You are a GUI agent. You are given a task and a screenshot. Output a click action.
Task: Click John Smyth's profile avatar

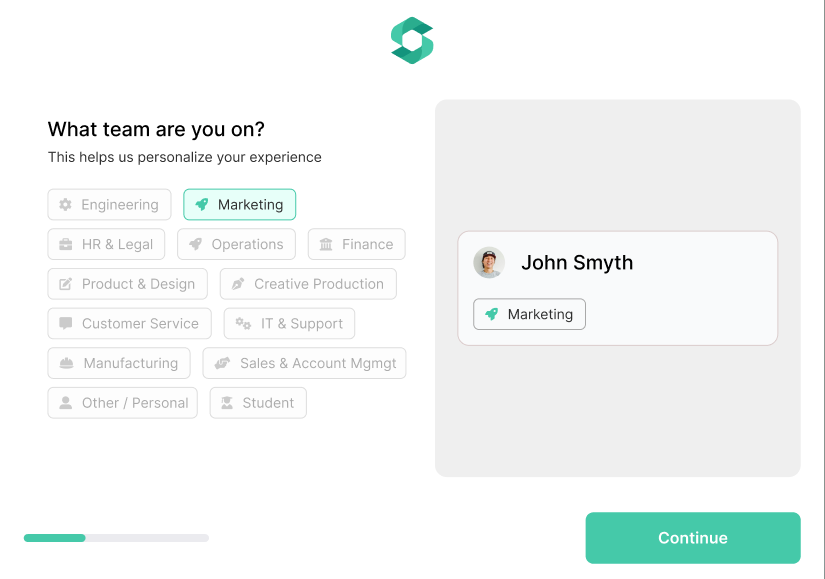pyautogui.click(x=489, y=263)
